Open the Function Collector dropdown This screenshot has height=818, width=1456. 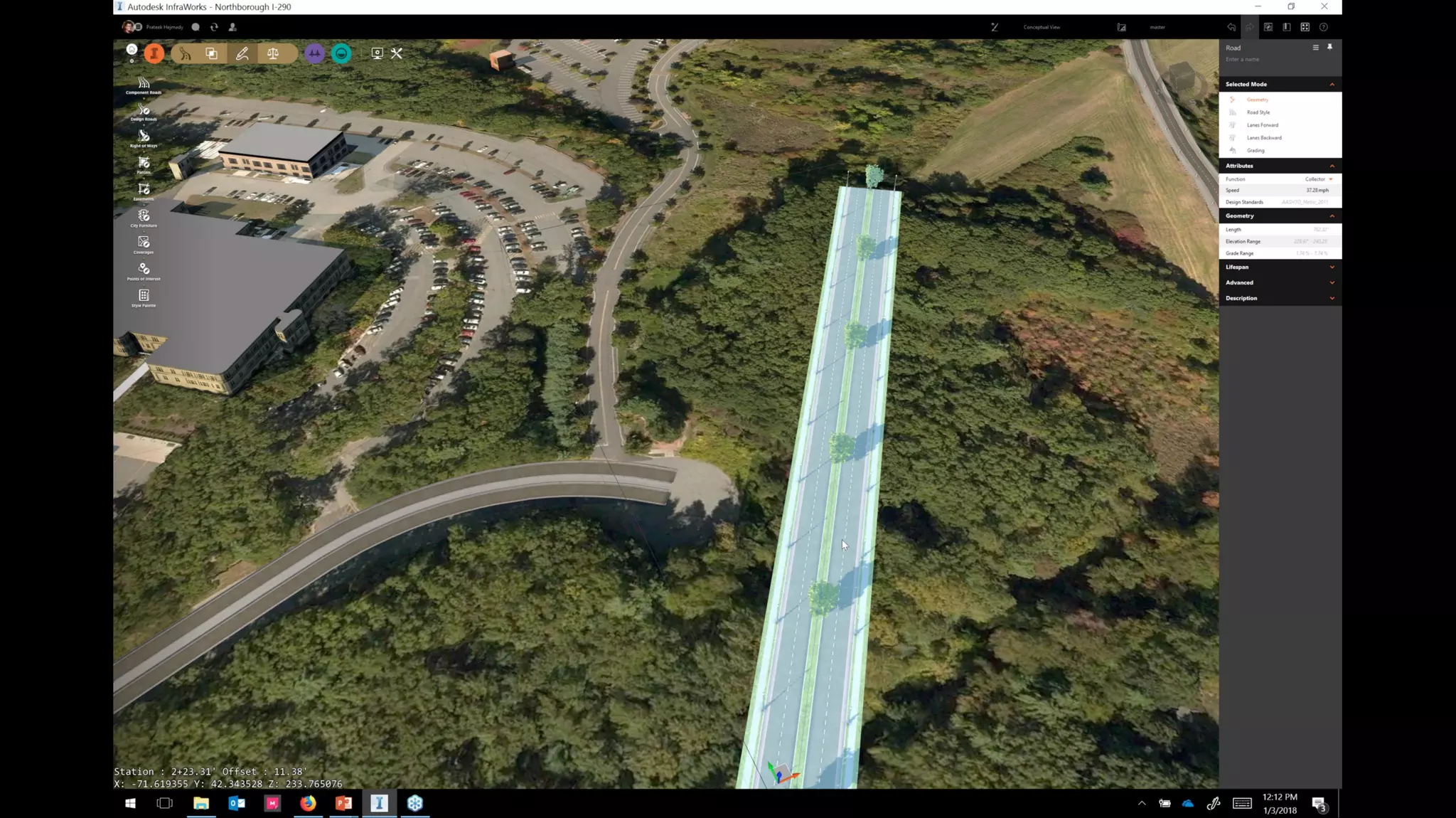pyautogui.click(x=1318, y=179)
